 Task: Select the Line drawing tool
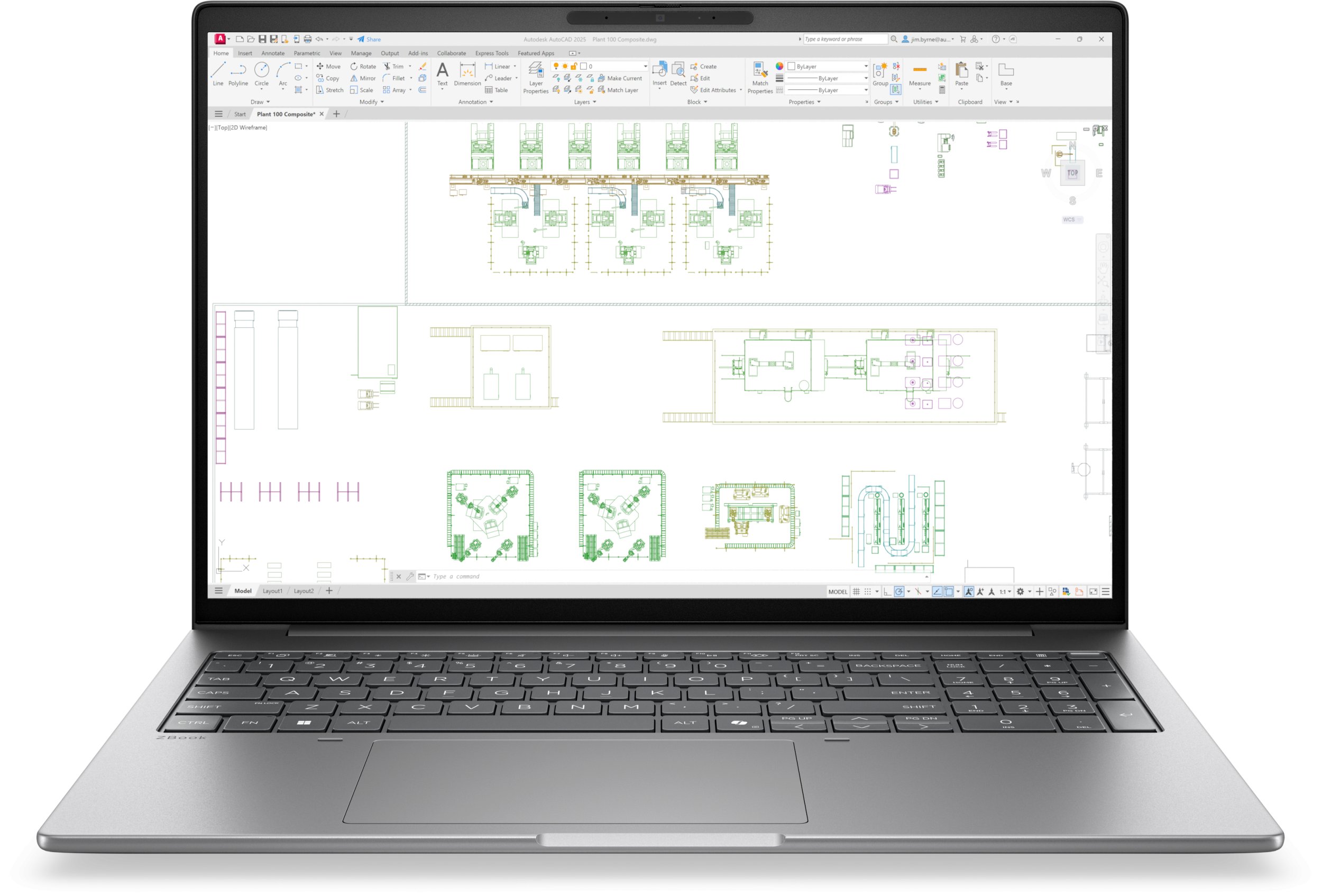218,74
